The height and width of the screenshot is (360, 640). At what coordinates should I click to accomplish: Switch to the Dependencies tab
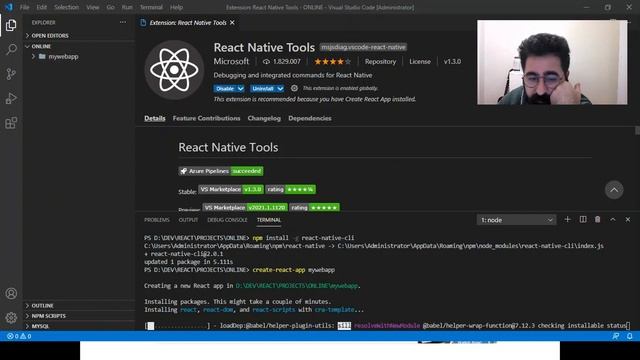tap(310, 118)
